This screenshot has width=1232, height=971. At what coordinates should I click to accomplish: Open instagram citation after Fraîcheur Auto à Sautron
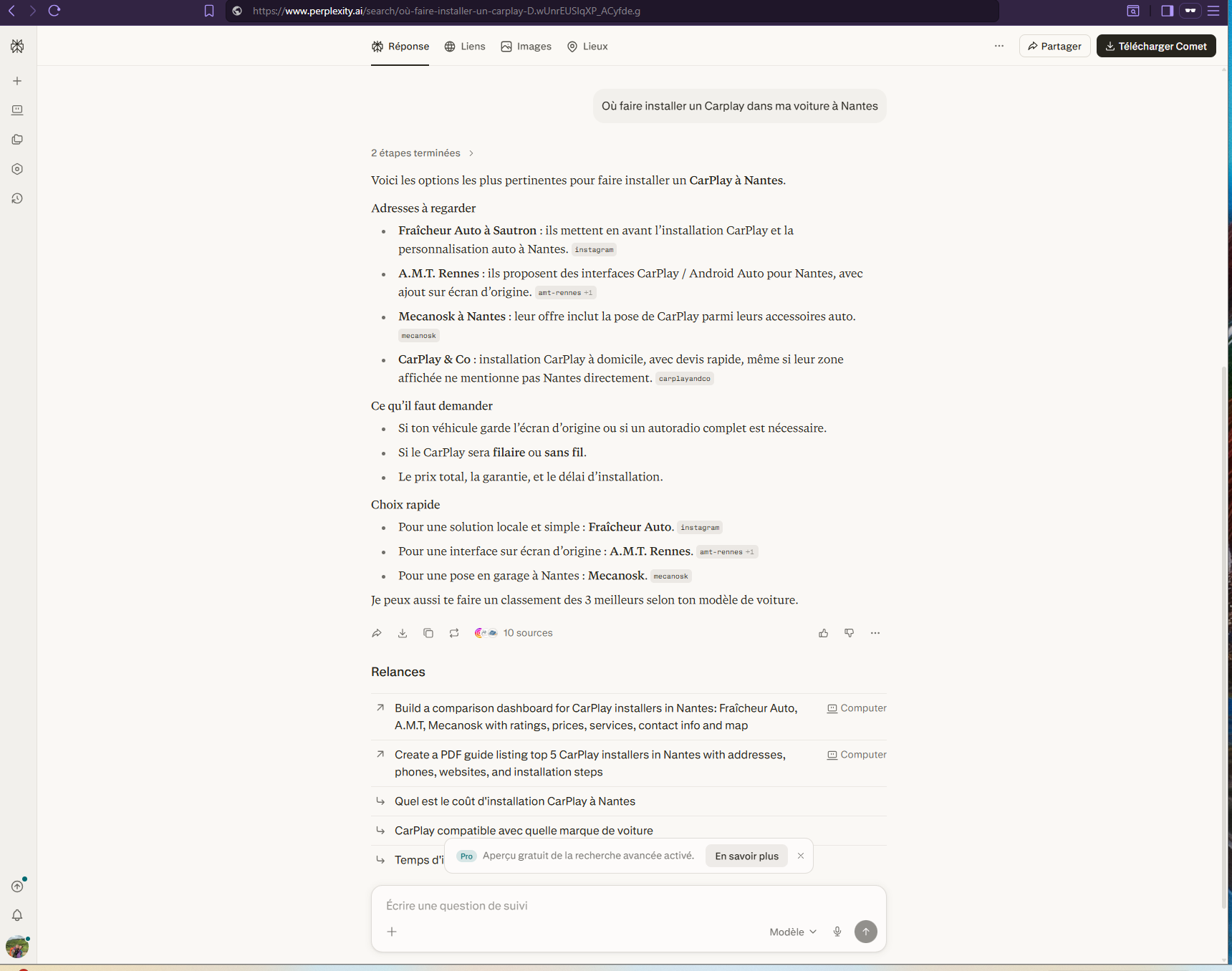click(594, 250)
